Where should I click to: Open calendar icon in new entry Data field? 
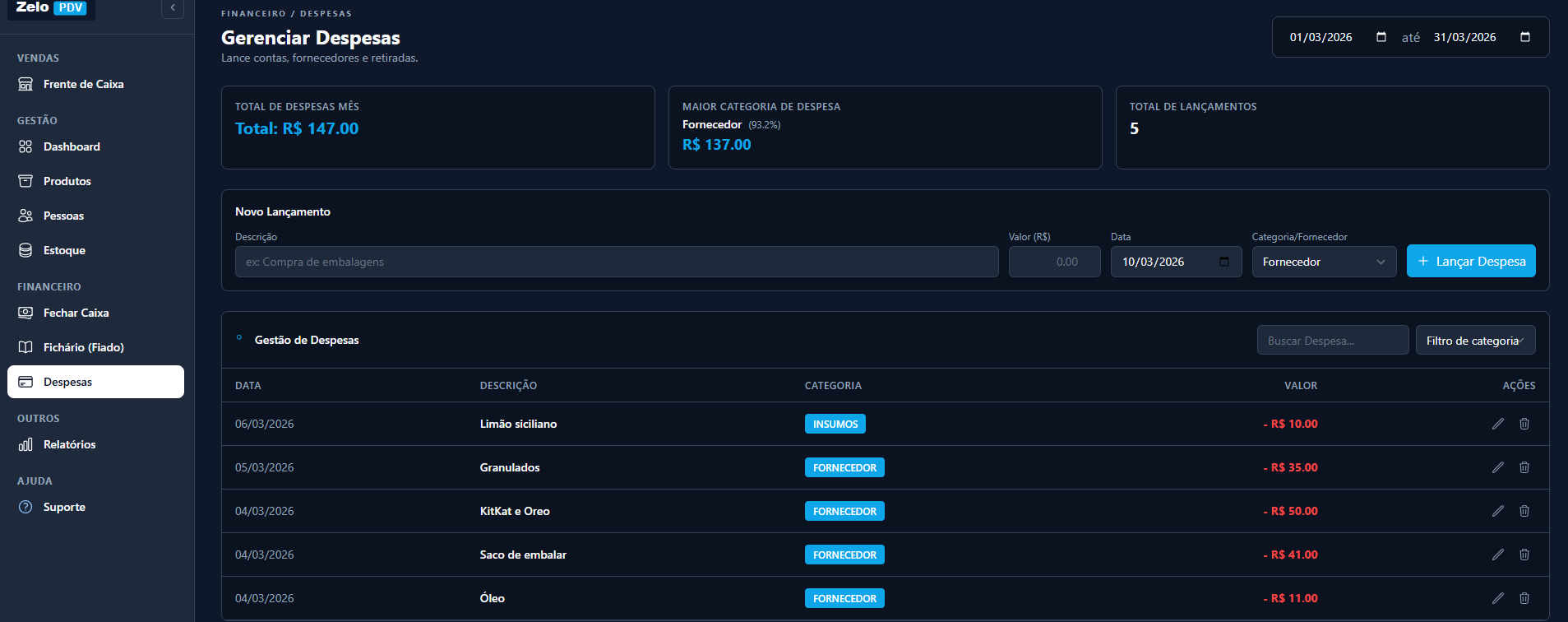1224,262
